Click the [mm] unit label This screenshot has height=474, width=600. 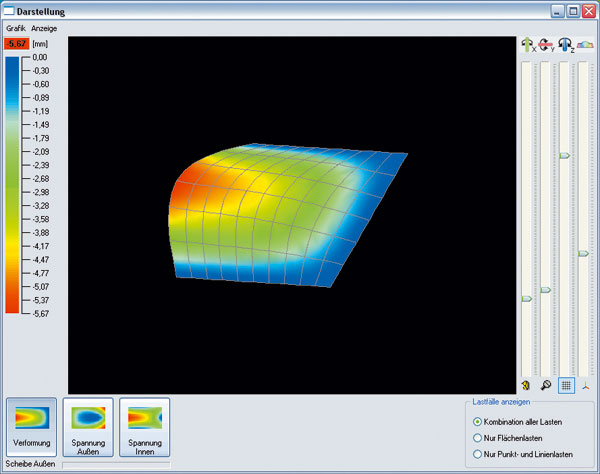40,44
